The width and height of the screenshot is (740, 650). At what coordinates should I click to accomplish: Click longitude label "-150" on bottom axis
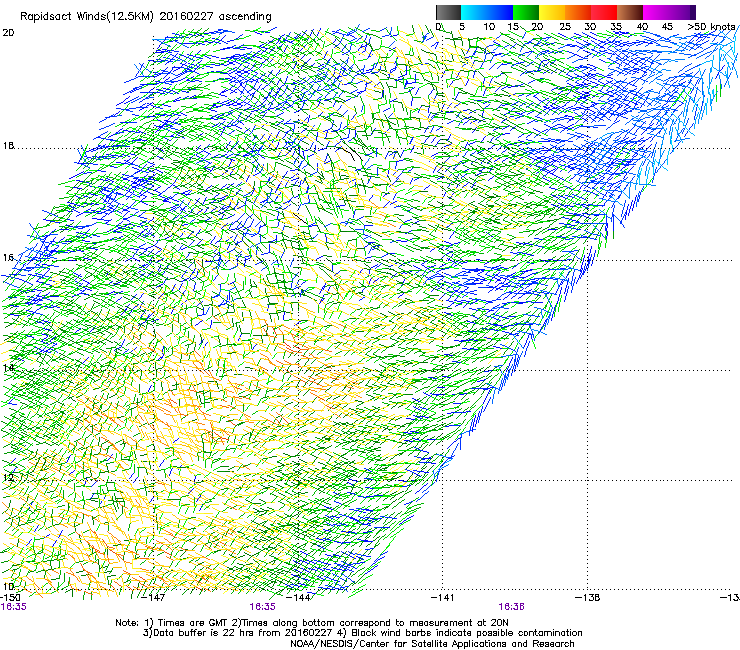click(10, 598)
